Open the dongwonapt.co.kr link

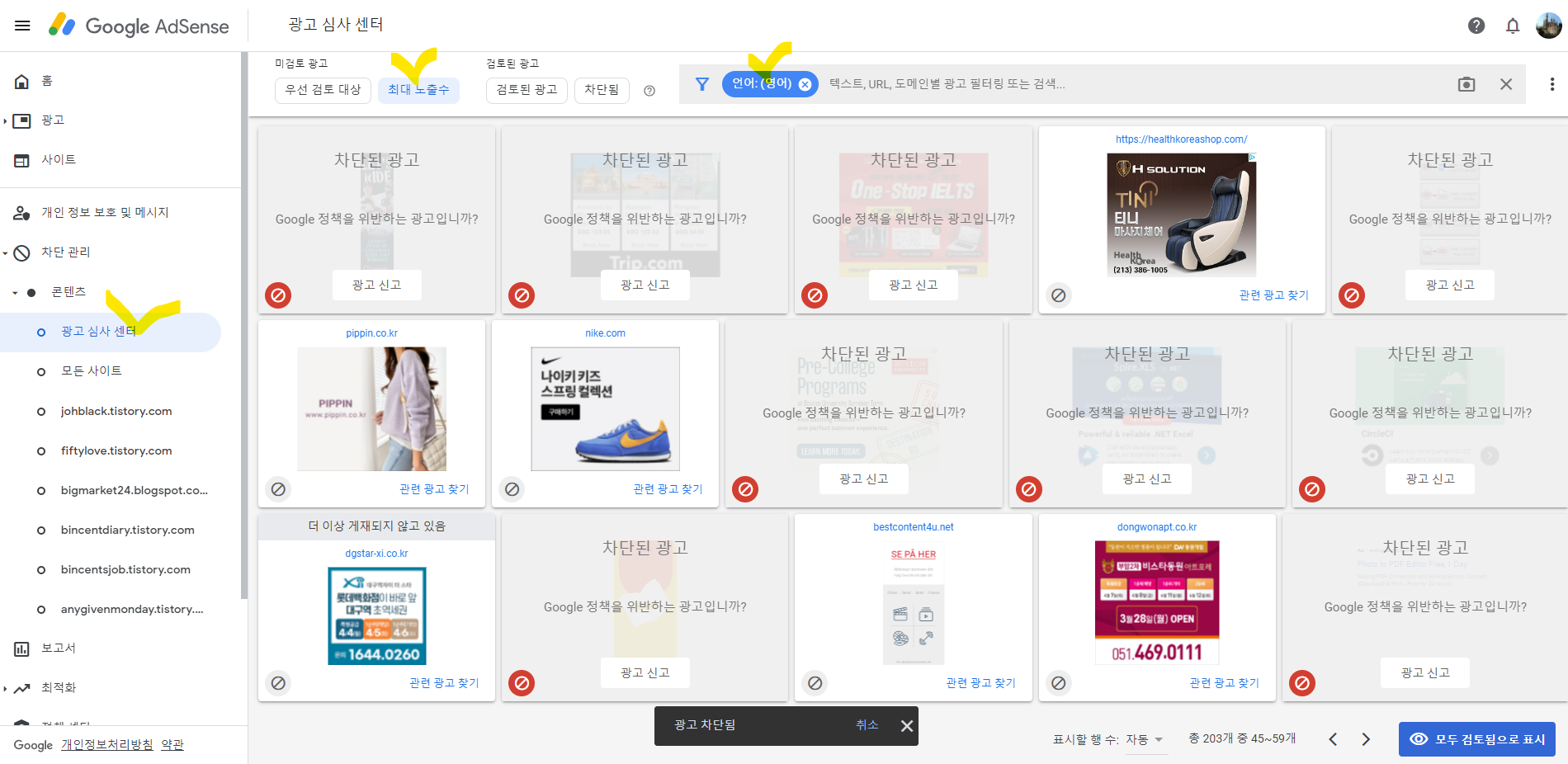[x=1156, y=527]
